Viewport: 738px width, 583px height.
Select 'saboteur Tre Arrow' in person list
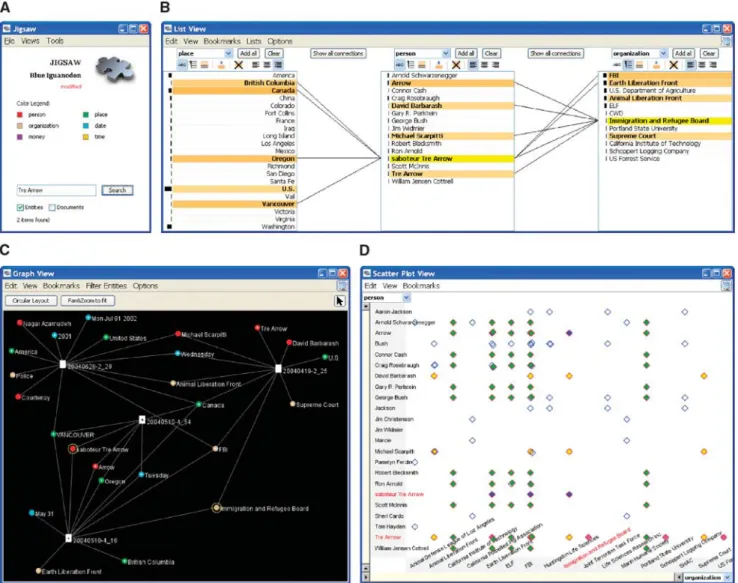[x=450, y=159]
